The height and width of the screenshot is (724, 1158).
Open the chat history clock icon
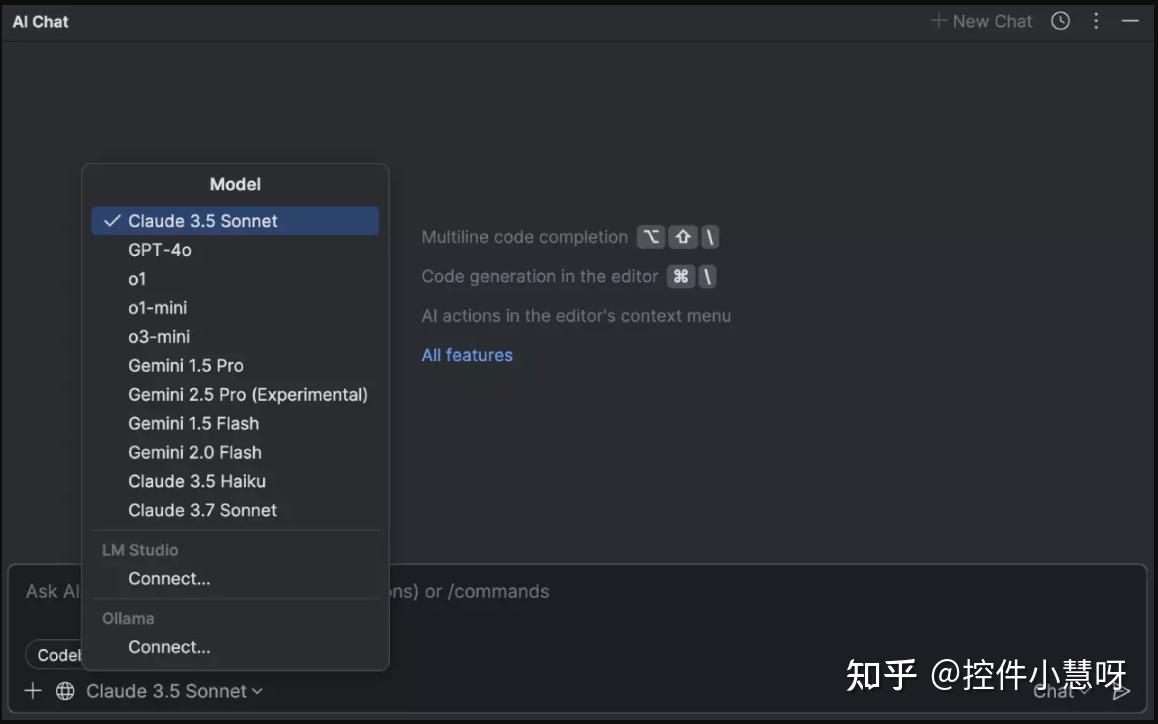point(1060,20)
